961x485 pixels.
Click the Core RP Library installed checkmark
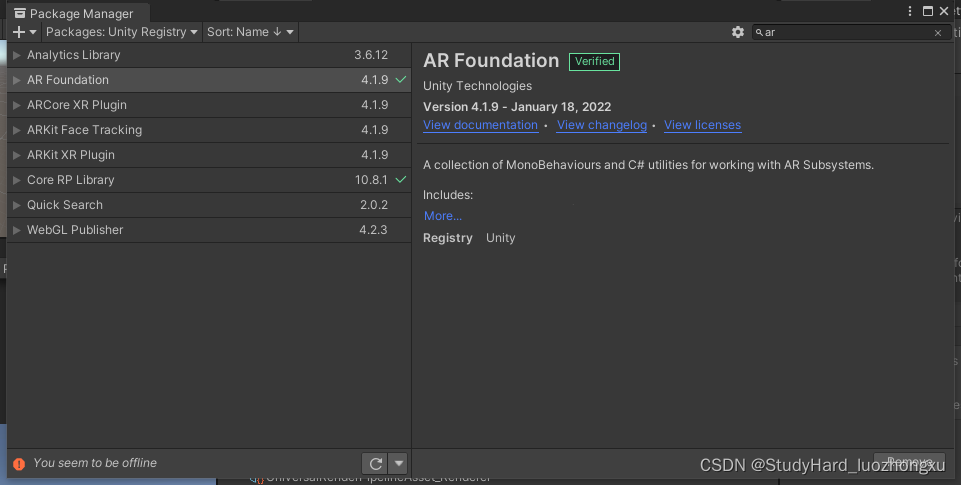(401, 180)
